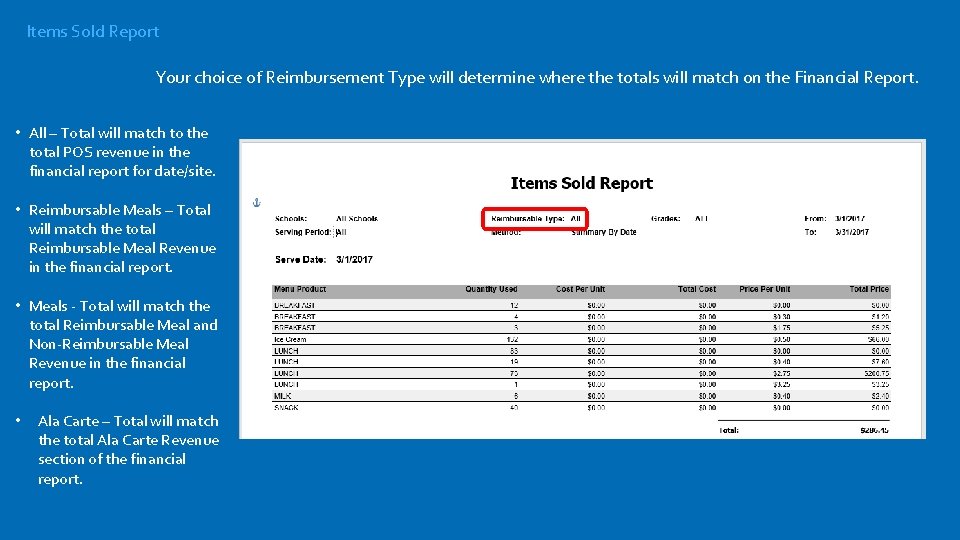Click the "Total Cost" column header

(x=697, y=289)
